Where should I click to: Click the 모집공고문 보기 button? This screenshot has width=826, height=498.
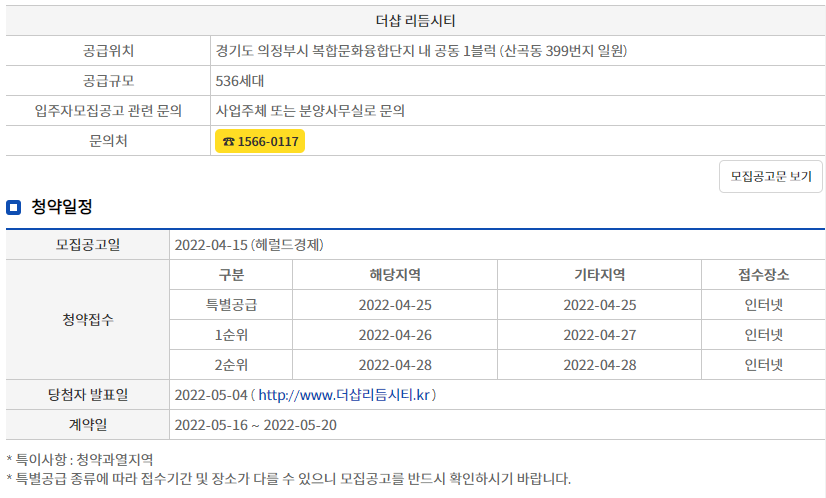[770, 177]
